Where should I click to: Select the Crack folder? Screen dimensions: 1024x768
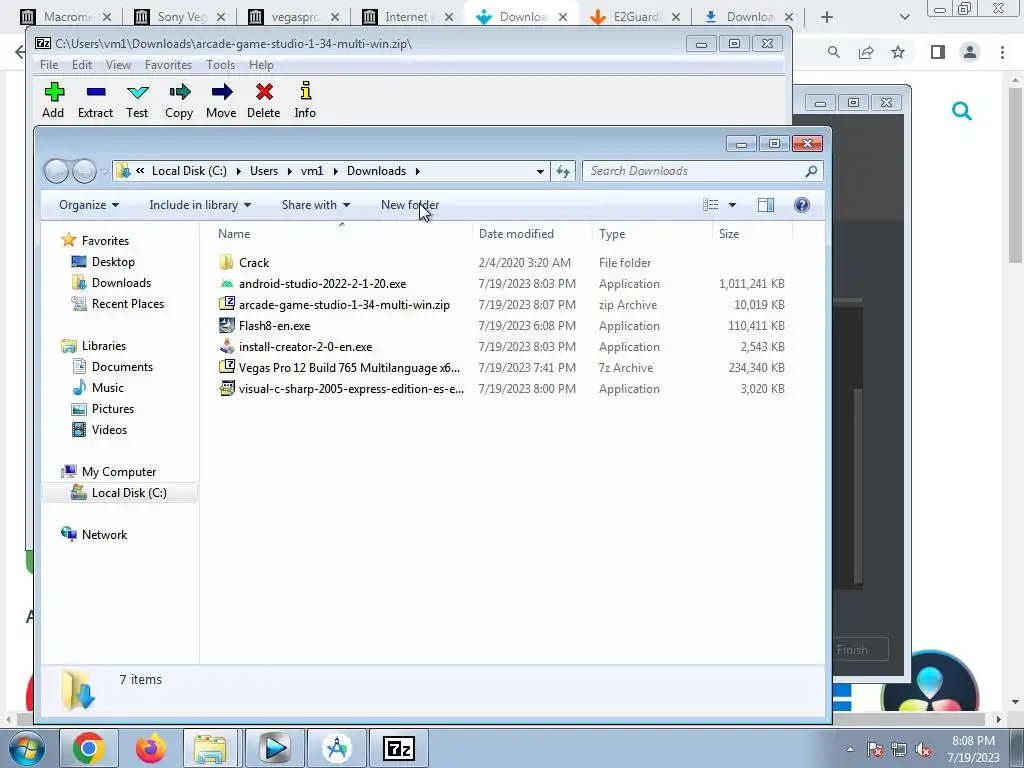253,263
